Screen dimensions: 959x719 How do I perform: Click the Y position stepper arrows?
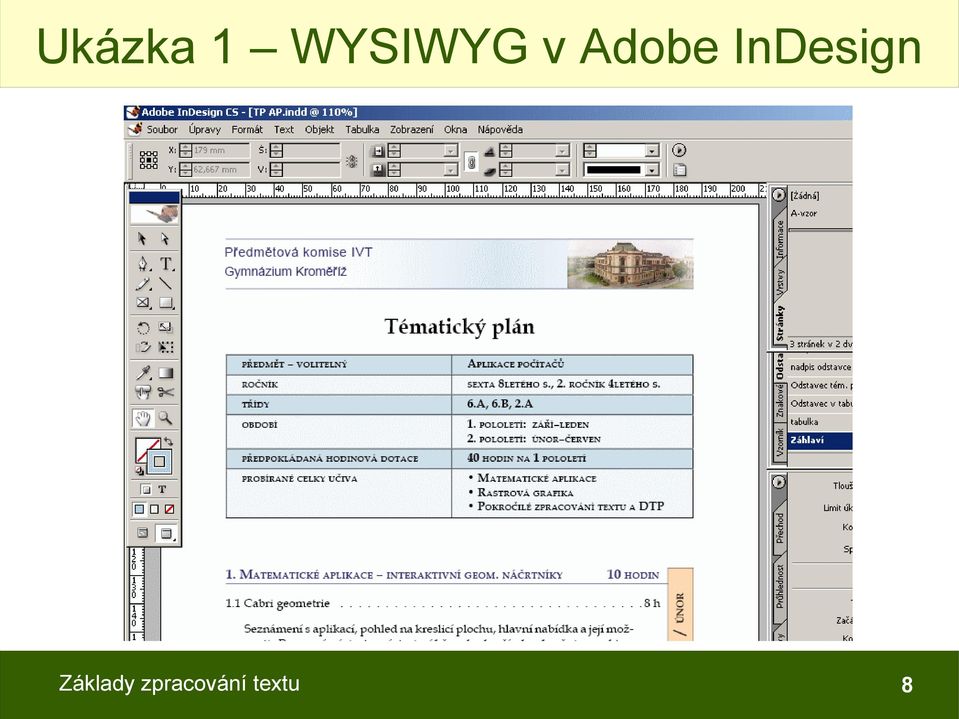185,170
